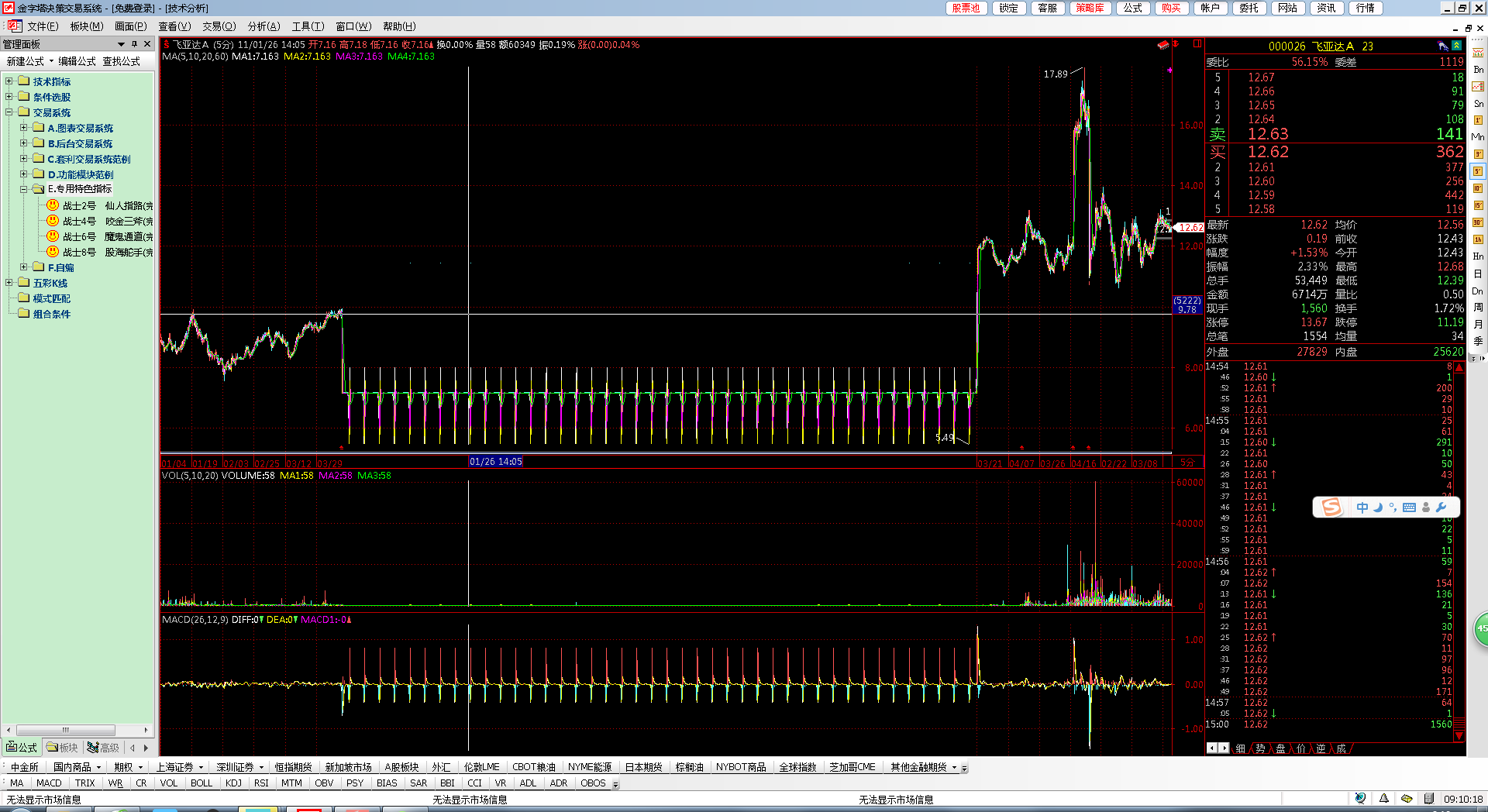The width and height of the screenshot is (1488, 812).
Task: Expand the 技术指标 tree folder
Action: click(x=9, y=81)
